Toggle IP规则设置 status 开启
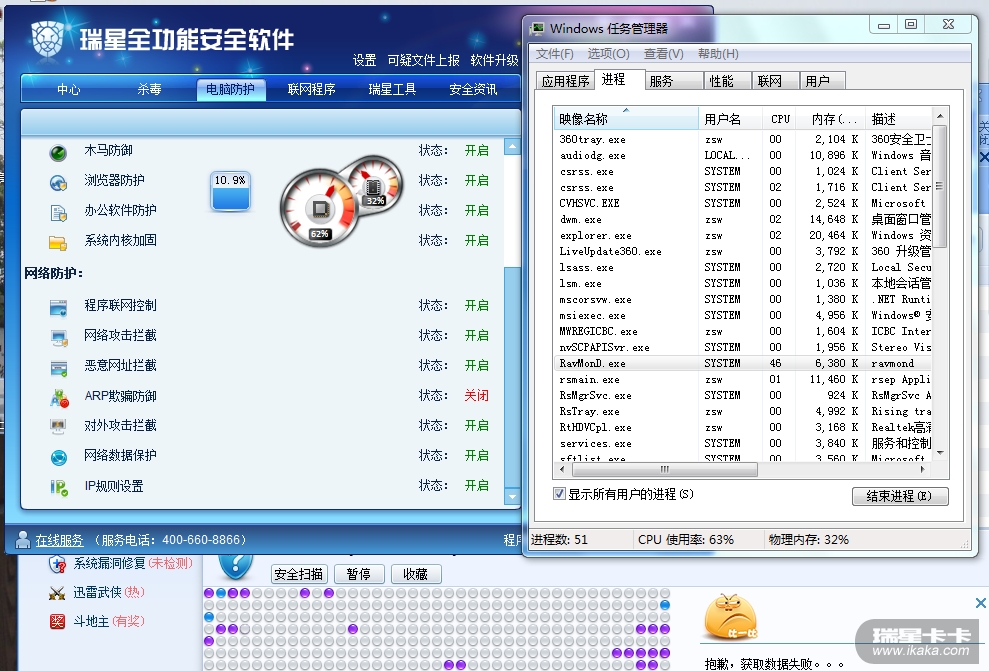The image size is (989, 671). (x=476, y=486)
